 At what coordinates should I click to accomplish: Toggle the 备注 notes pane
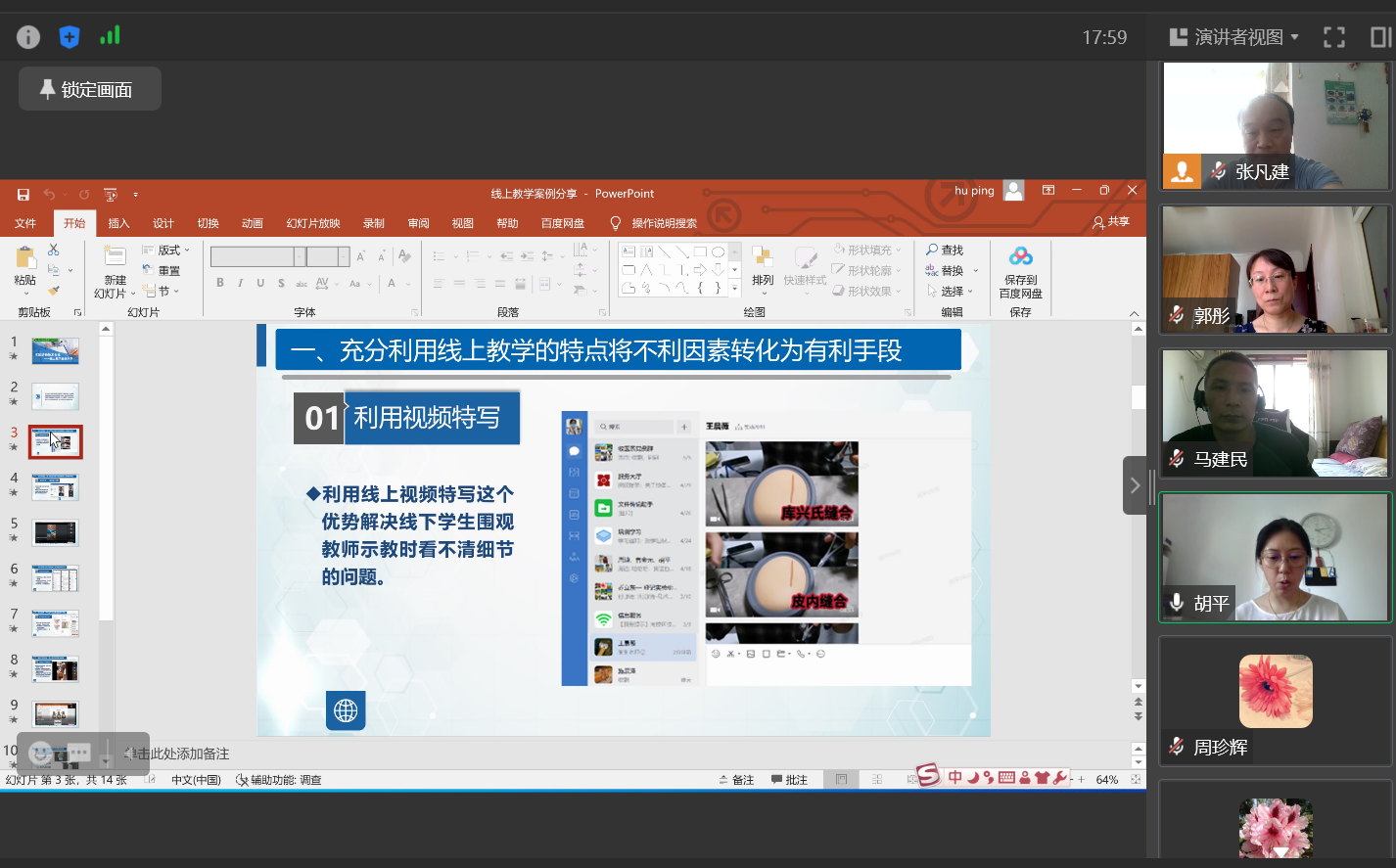tap(736, 780)
